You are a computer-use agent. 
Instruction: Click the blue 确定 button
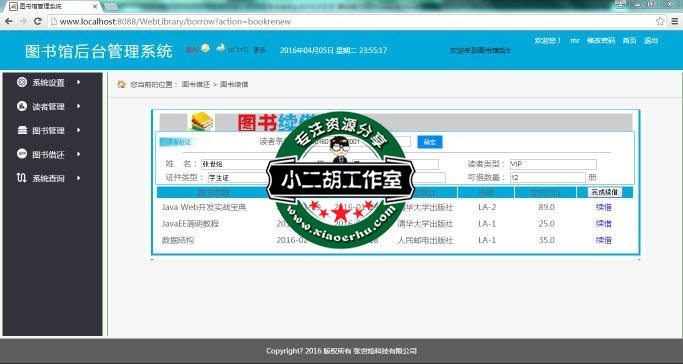[430, 142]
